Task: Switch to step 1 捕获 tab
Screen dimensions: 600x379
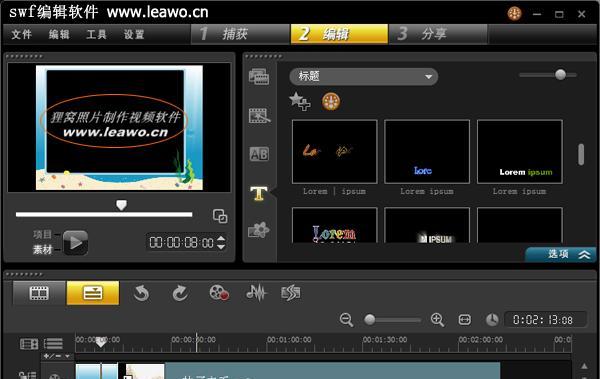Action: pyautogui.click(x=240, y=34)
